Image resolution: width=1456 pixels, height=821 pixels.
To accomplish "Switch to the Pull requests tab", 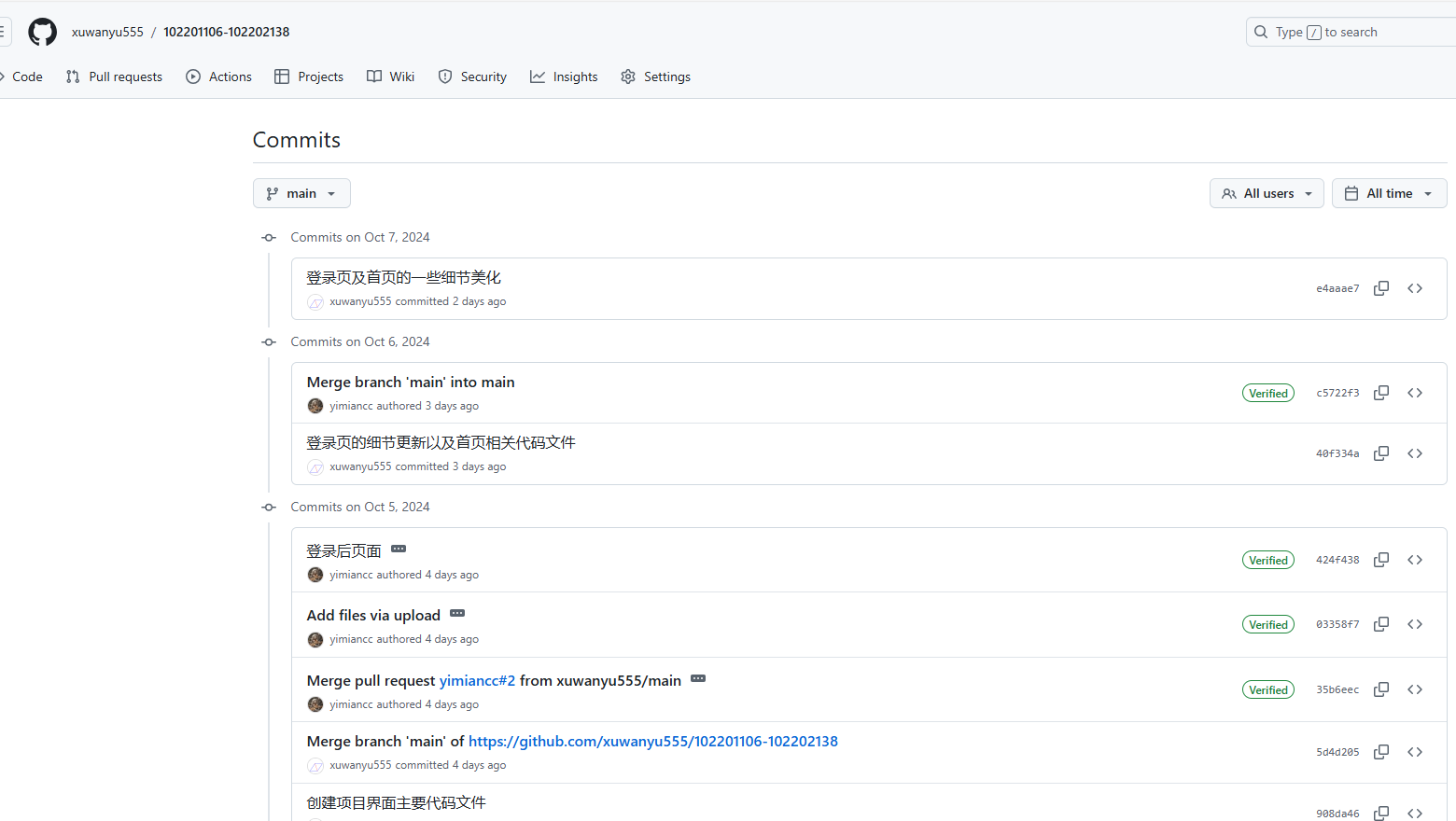I will click(115, 77).
